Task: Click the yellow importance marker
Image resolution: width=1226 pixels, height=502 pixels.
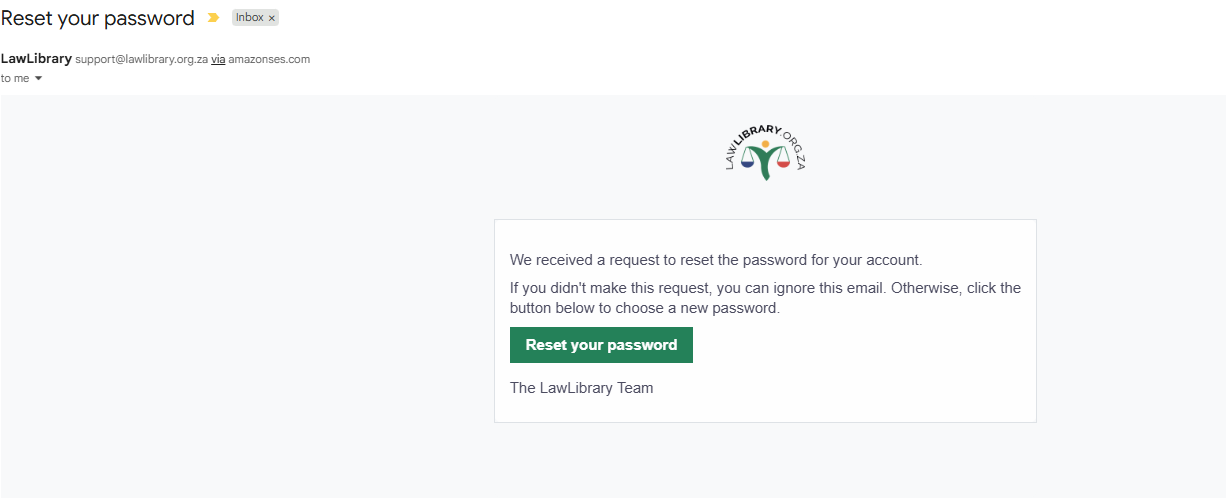Action: click(x=213, y=18)
